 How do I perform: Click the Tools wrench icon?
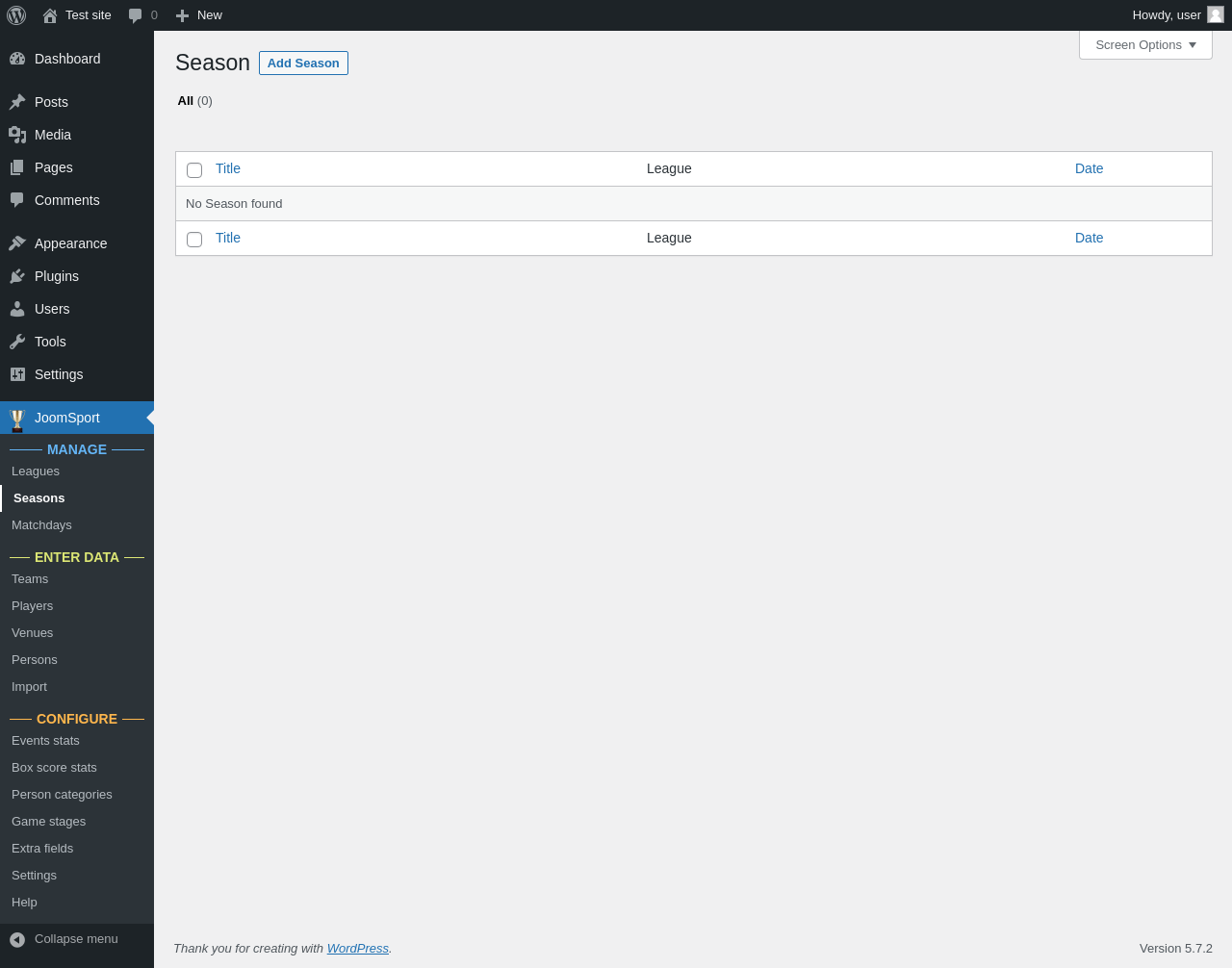[17, 342]
